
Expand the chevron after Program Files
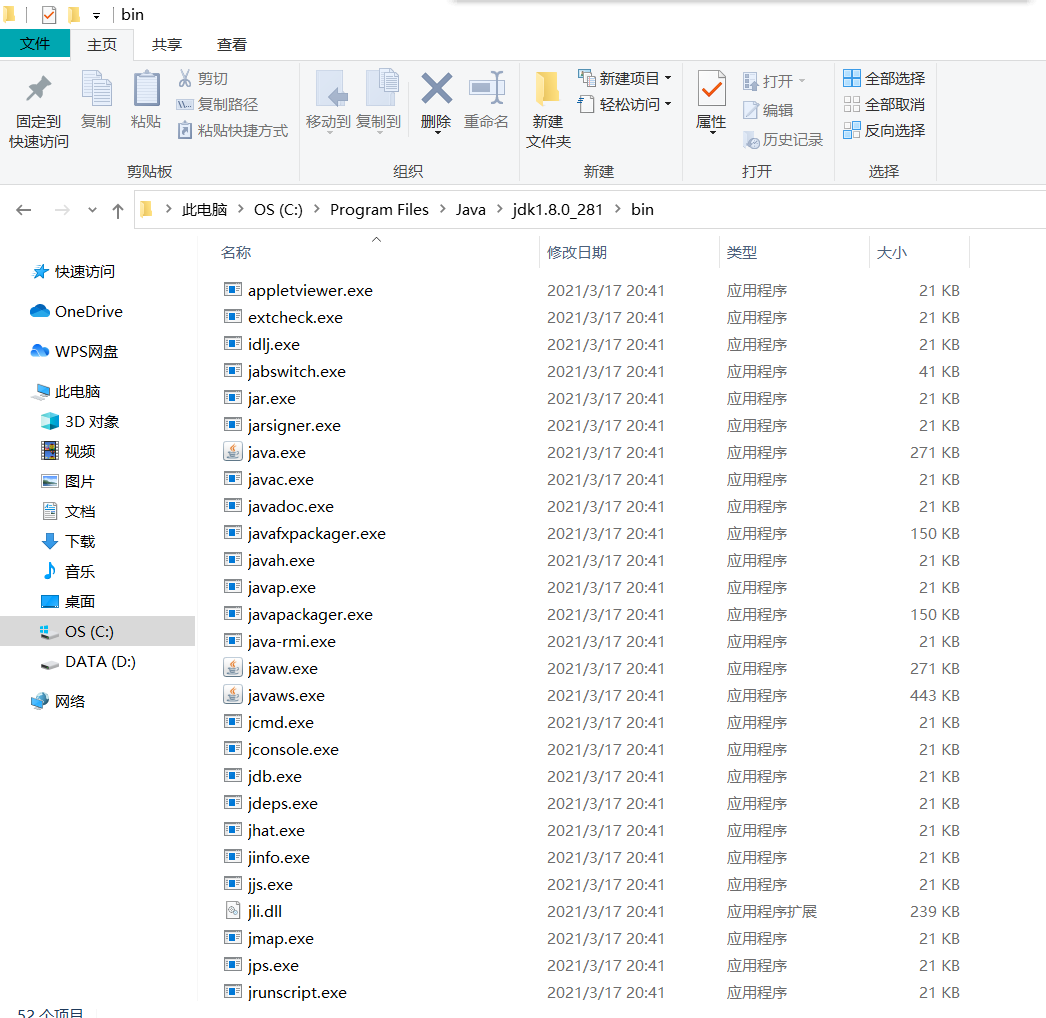442,209
